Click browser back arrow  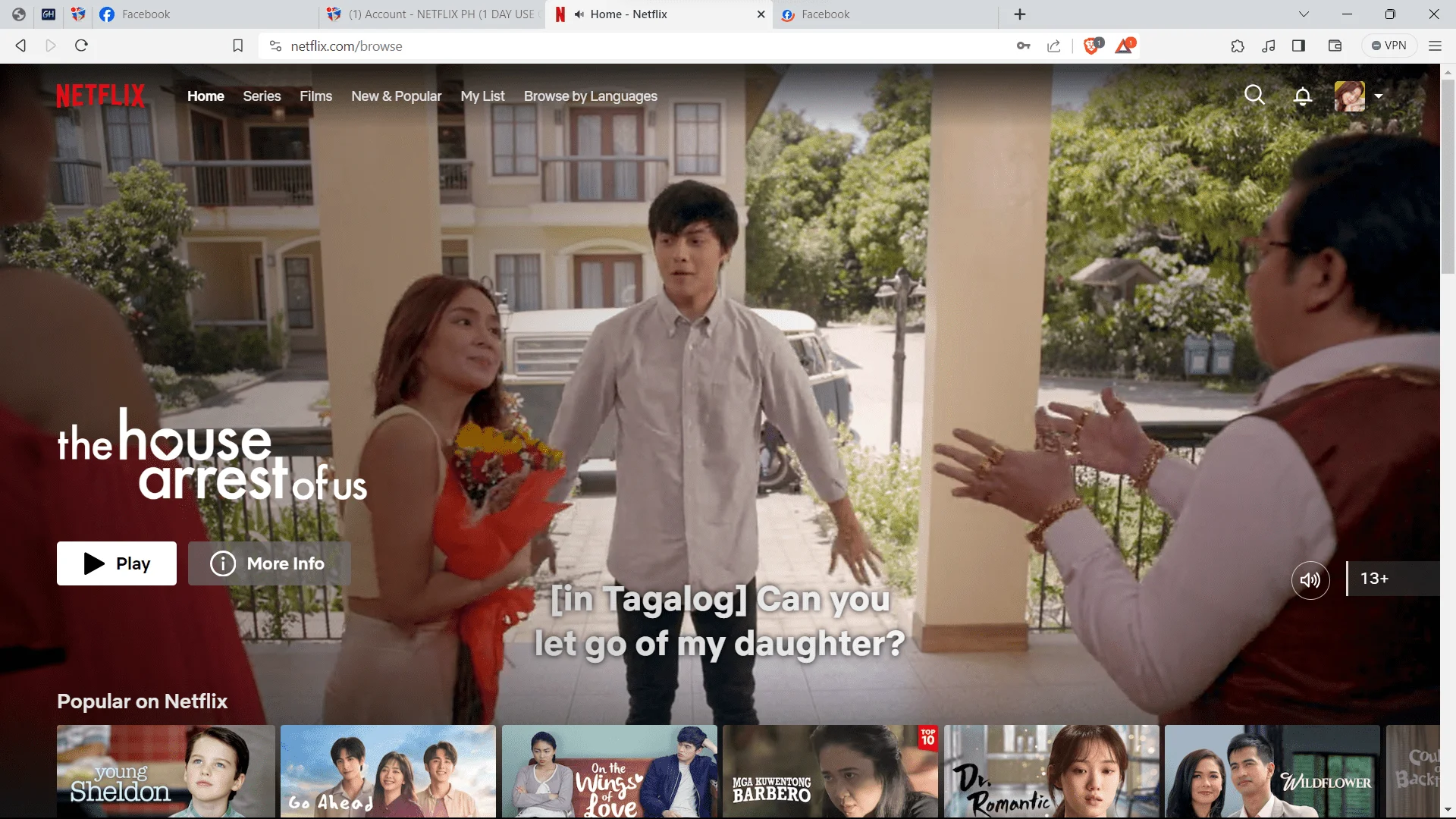[20, 45]
